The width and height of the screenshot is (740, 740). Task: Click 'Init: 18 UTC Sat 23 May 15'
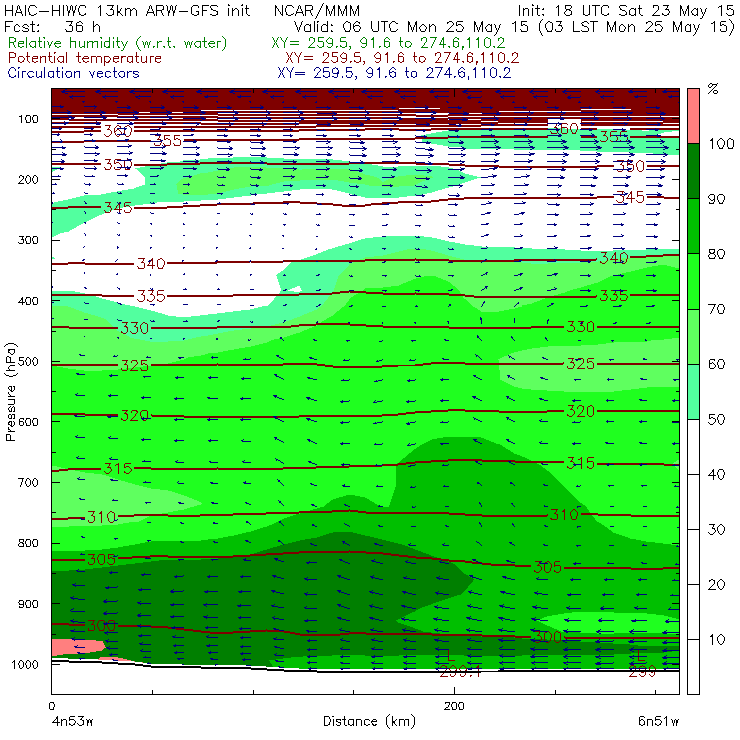tap(626, 10)
